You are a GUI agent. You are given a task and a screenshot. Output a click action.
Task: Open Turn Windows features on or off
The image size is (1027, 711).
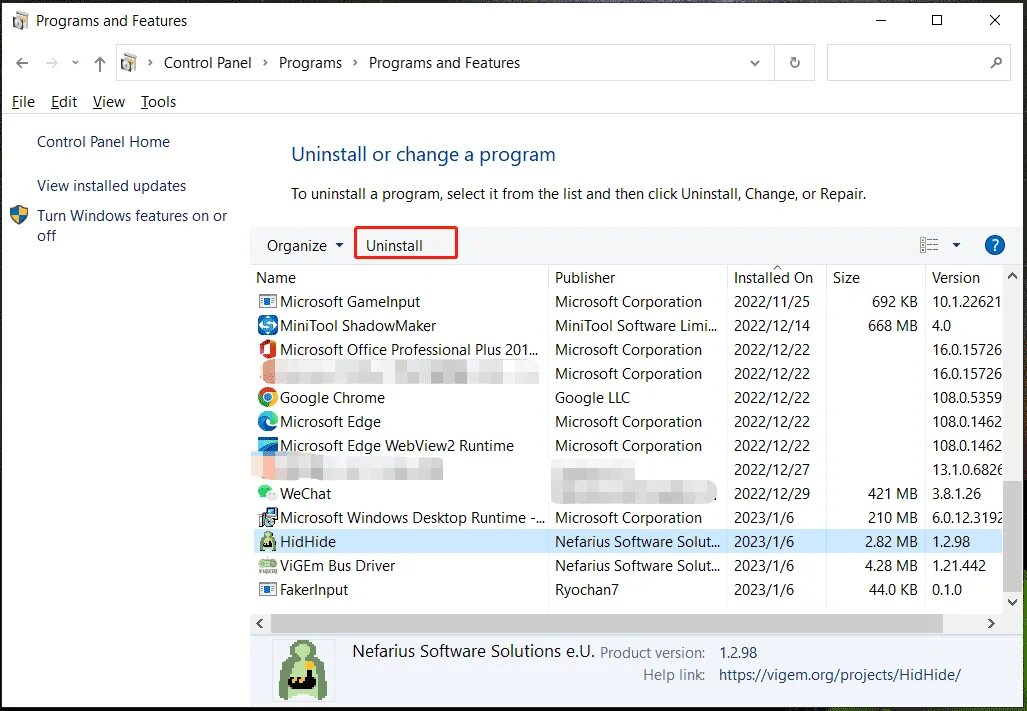[x=132, y=226]
